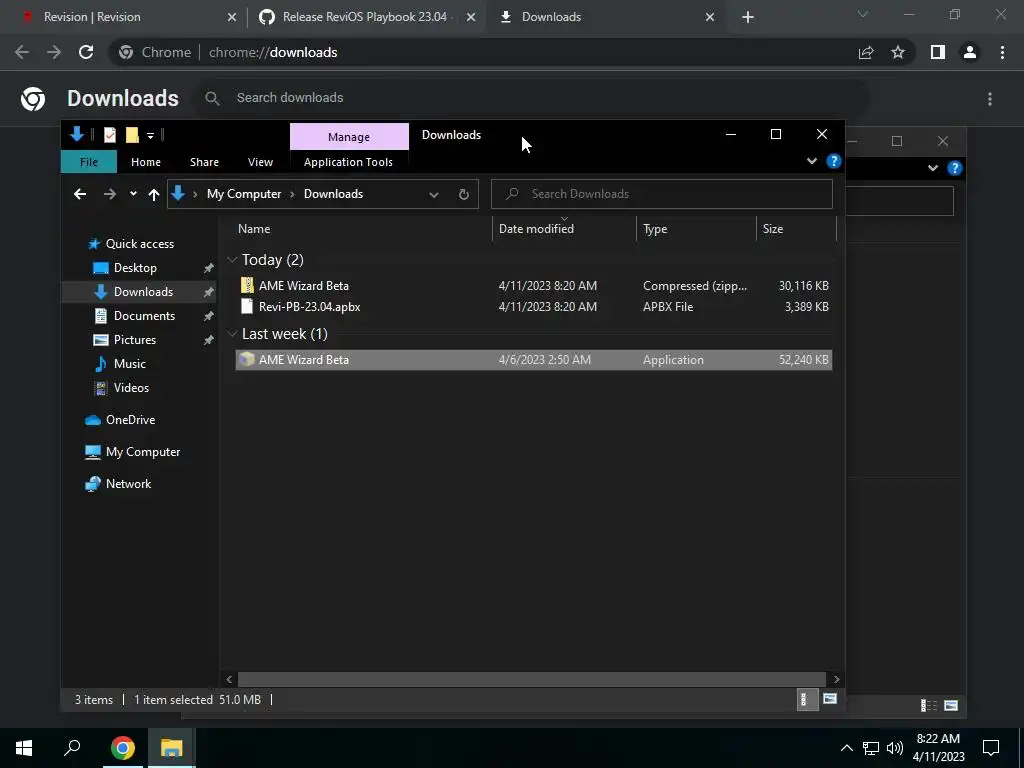Open the address bar history dropdown

point(434,195)
